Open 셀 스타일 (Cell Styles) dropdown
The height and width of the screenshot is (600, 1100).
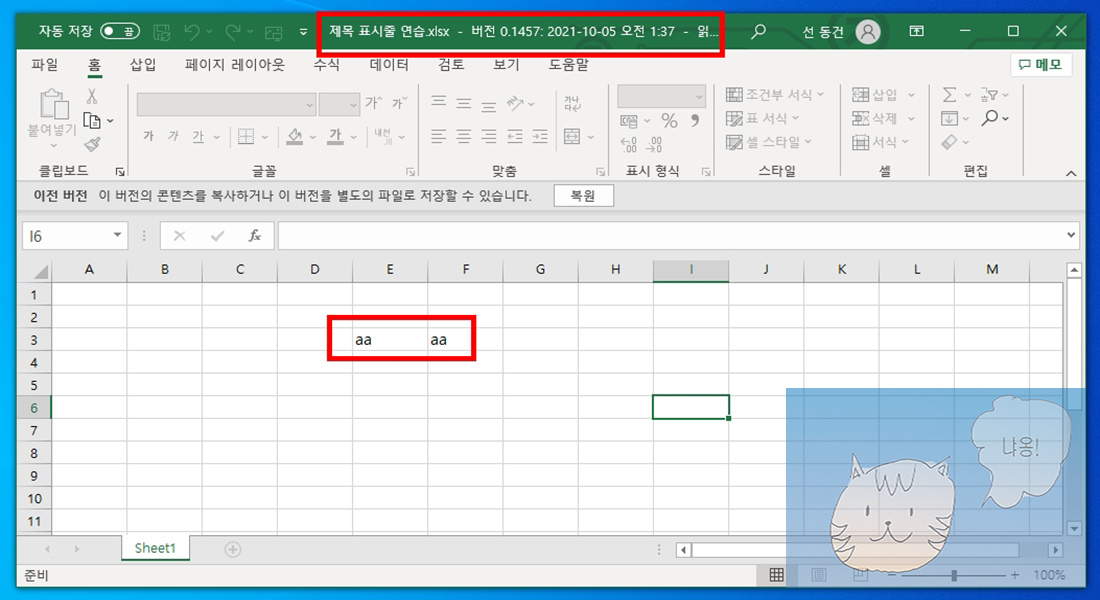coord(769,142)
